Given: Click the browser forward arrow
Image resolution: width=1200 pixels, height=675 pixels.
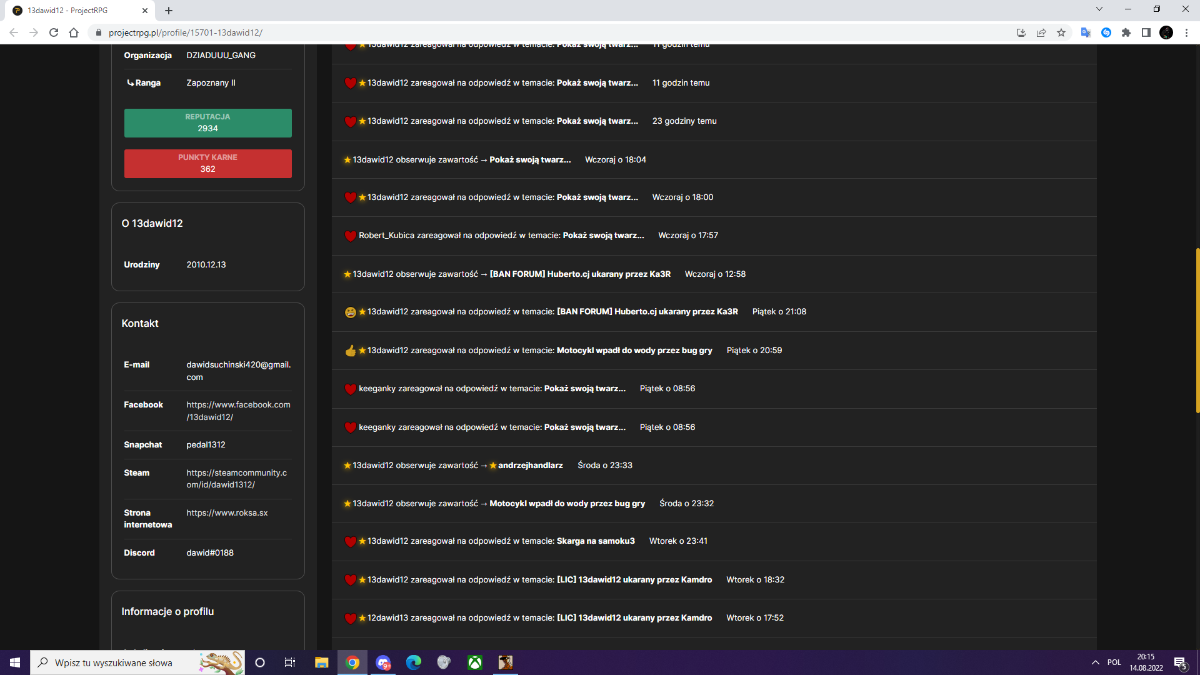Looking at the screenshot, I should coord(34,32).
